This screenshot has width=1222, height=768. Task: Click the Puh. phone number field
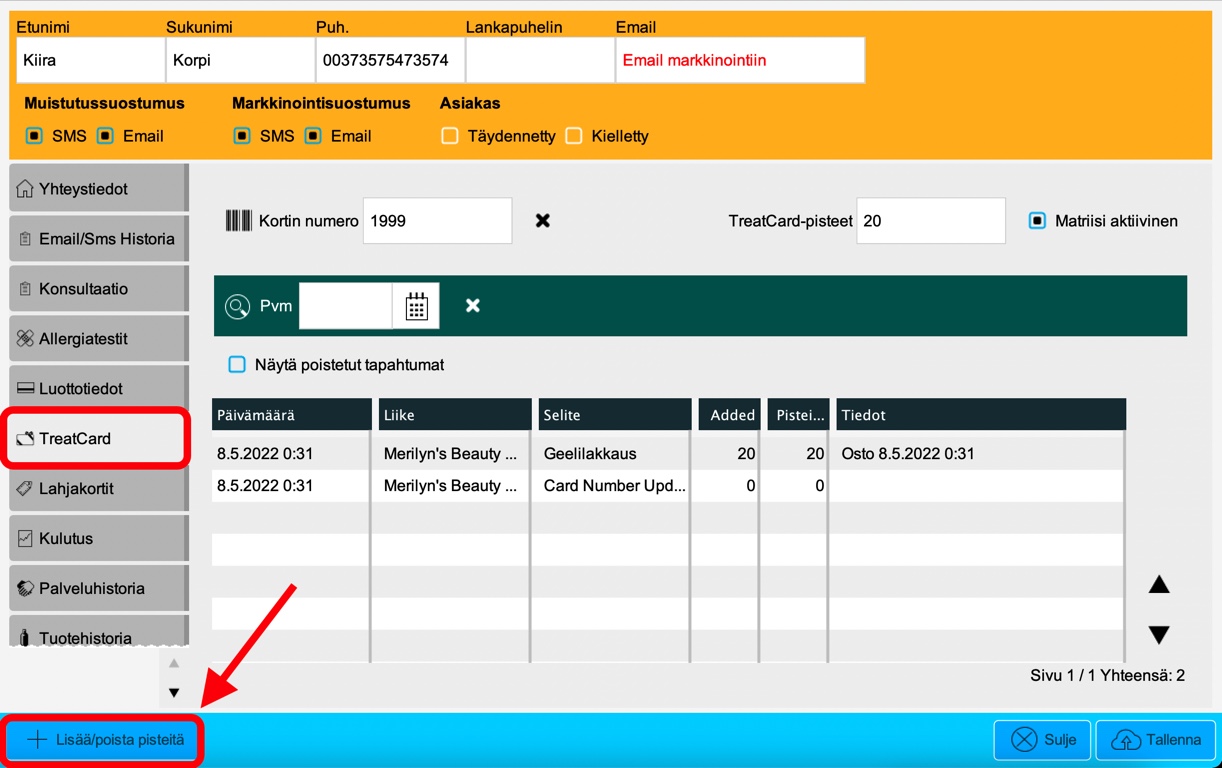[x=390, y=60]
